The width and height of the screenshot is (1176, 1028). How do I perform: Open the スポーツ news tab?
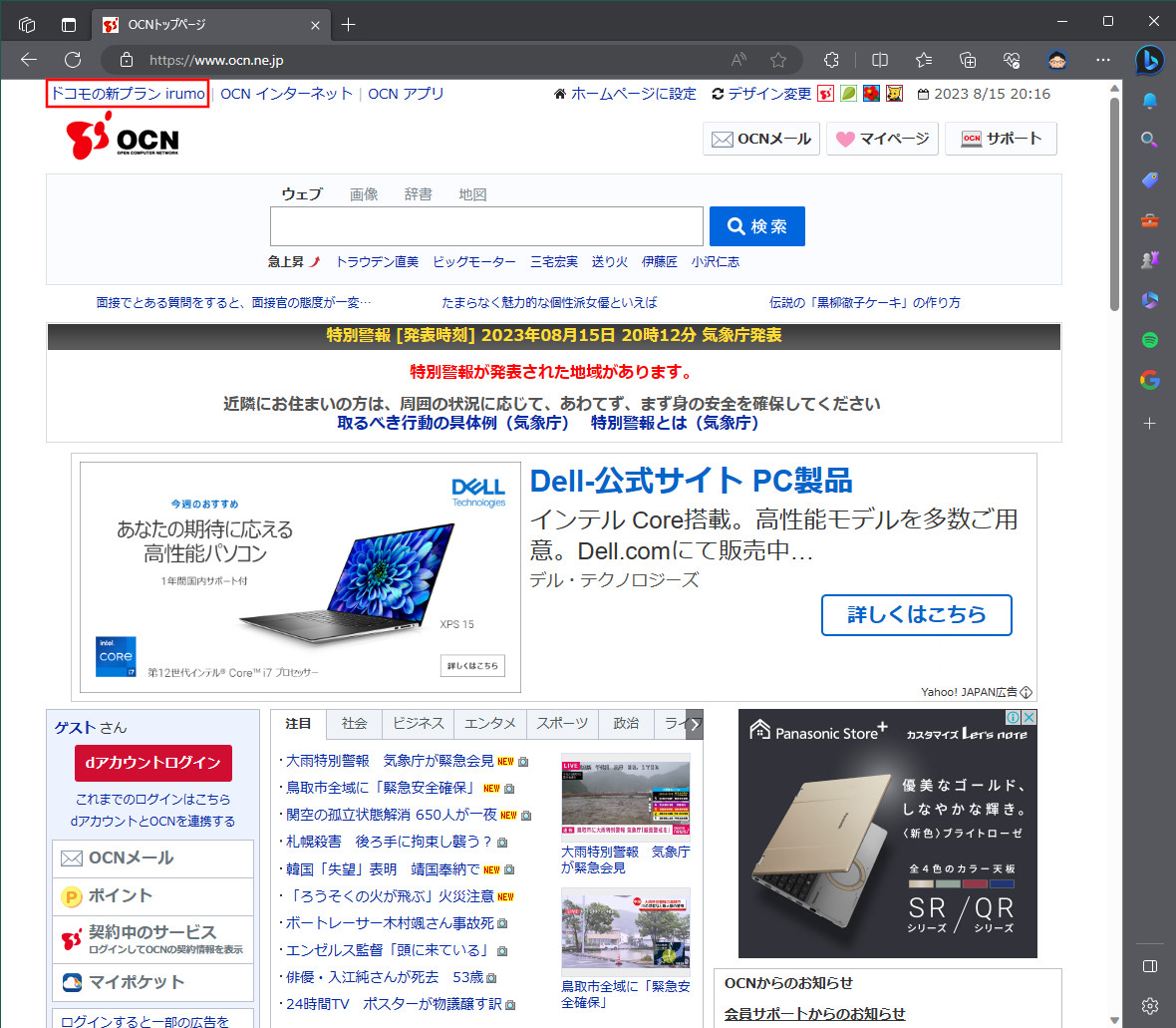tap(562, 724)
